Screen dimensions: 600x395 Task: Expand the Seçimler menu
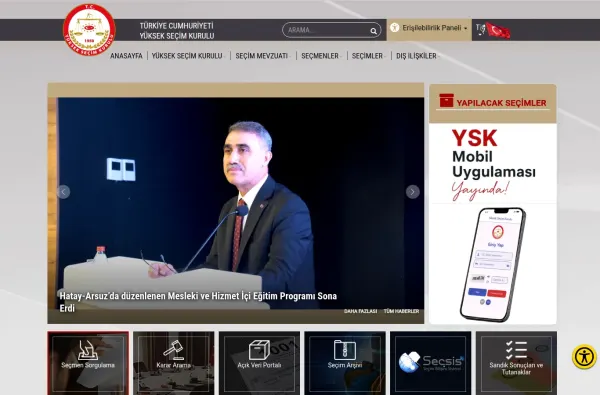368,56
